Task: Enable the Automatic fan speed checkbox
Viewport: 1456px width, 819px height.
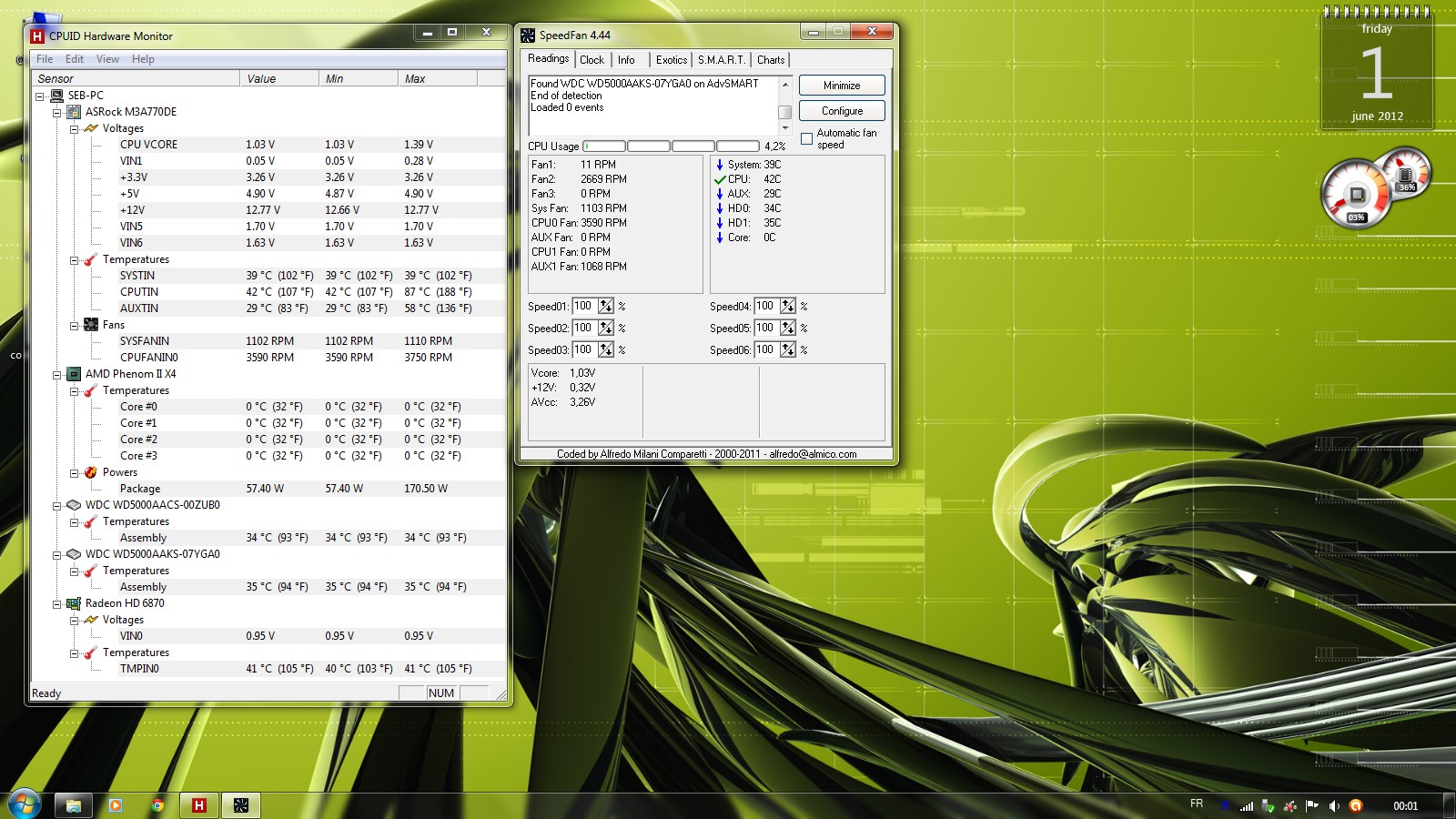Action: [807, 139]
